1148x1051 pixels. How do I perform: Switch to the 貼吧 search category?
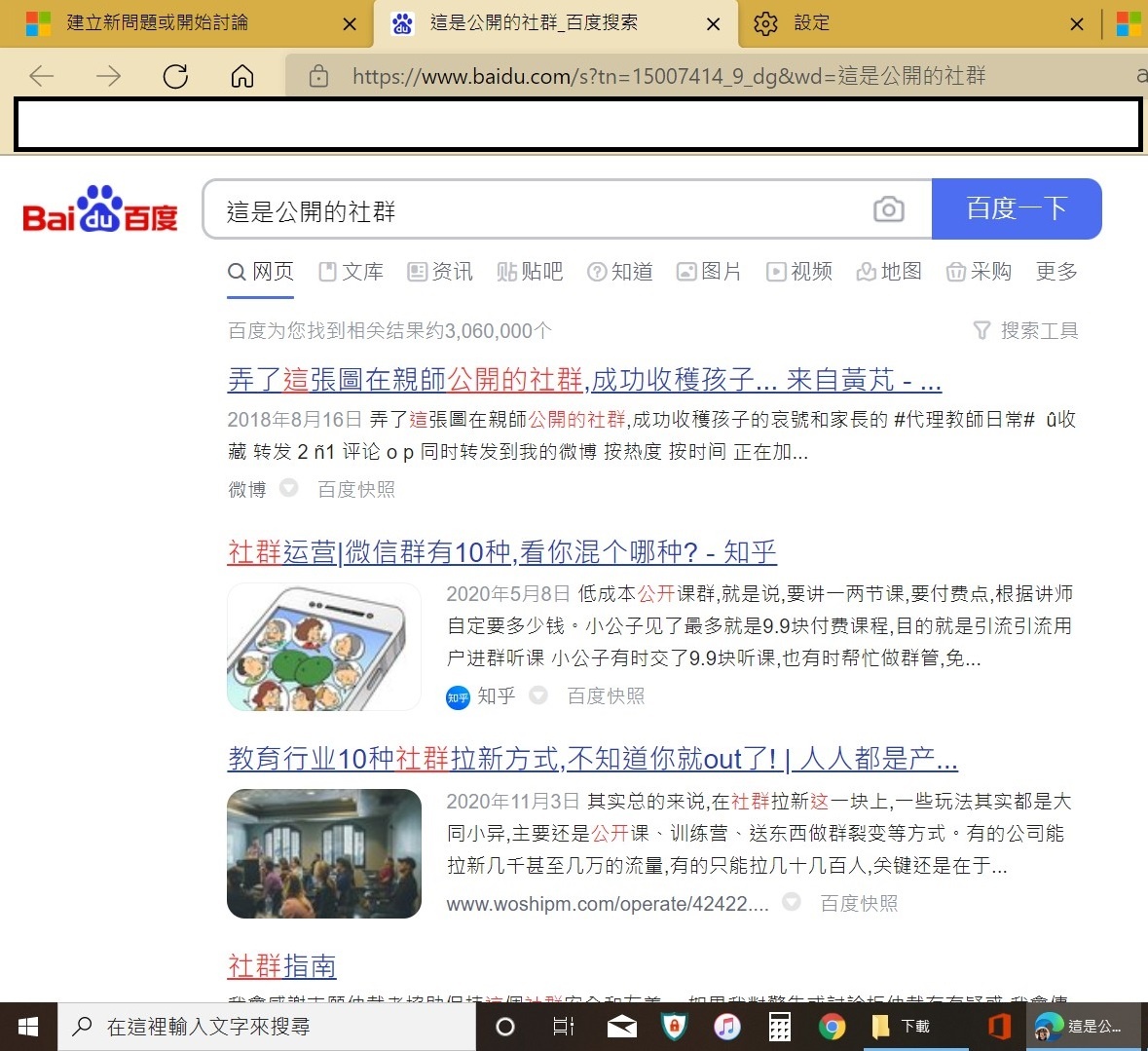click(531, 272)
